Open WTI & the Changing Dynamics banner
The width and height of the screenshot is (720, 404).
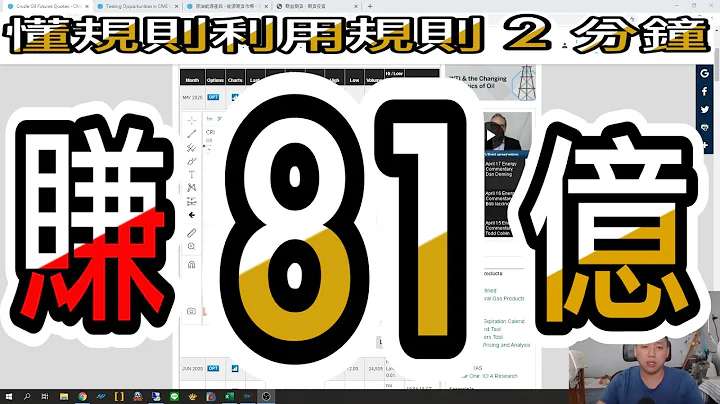coord(491,82)
